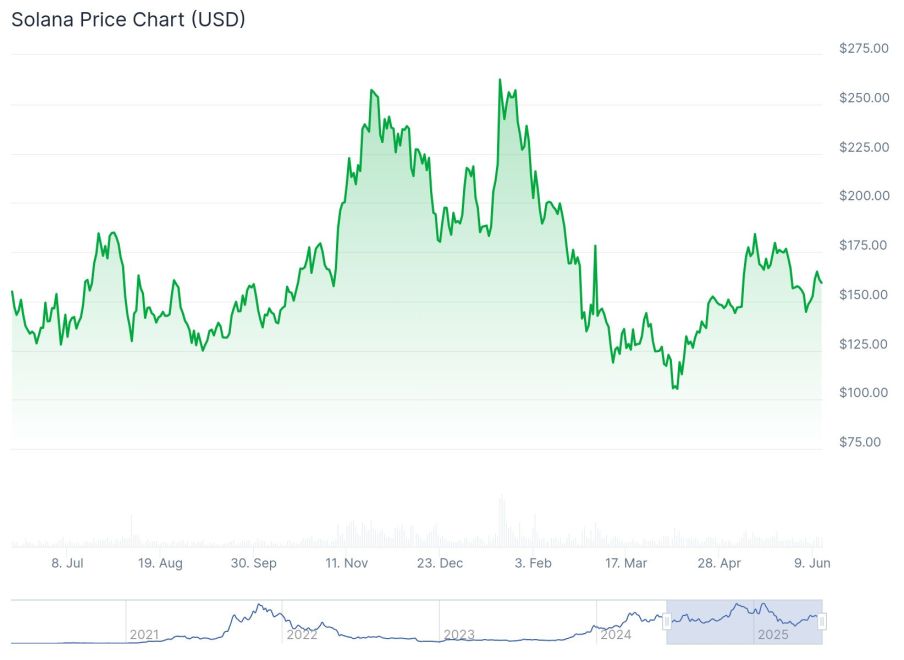Click the right navigator range handle

pyautogui.click(x=822, y=622)
